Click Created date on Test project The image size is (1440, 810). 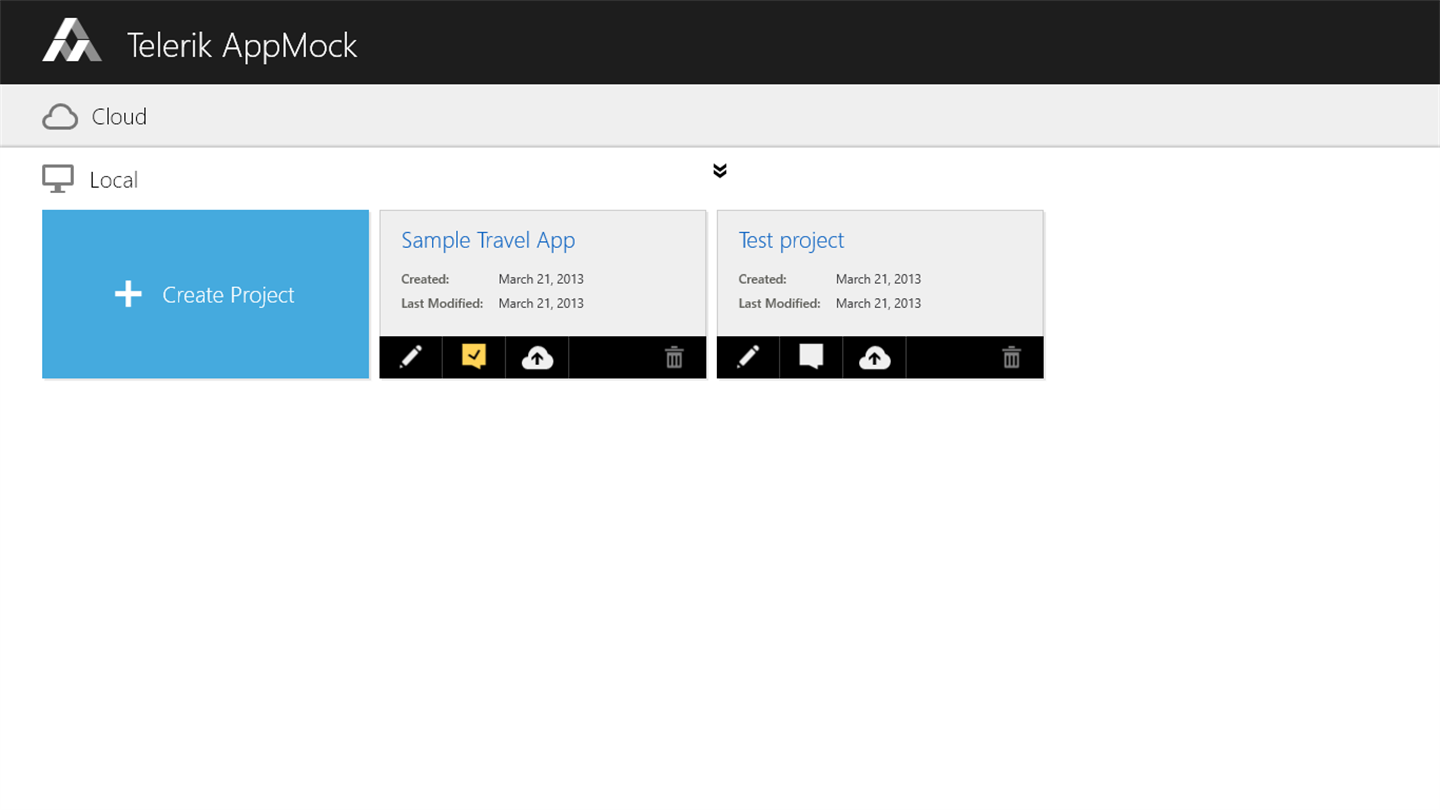click(x=878, y=279)
